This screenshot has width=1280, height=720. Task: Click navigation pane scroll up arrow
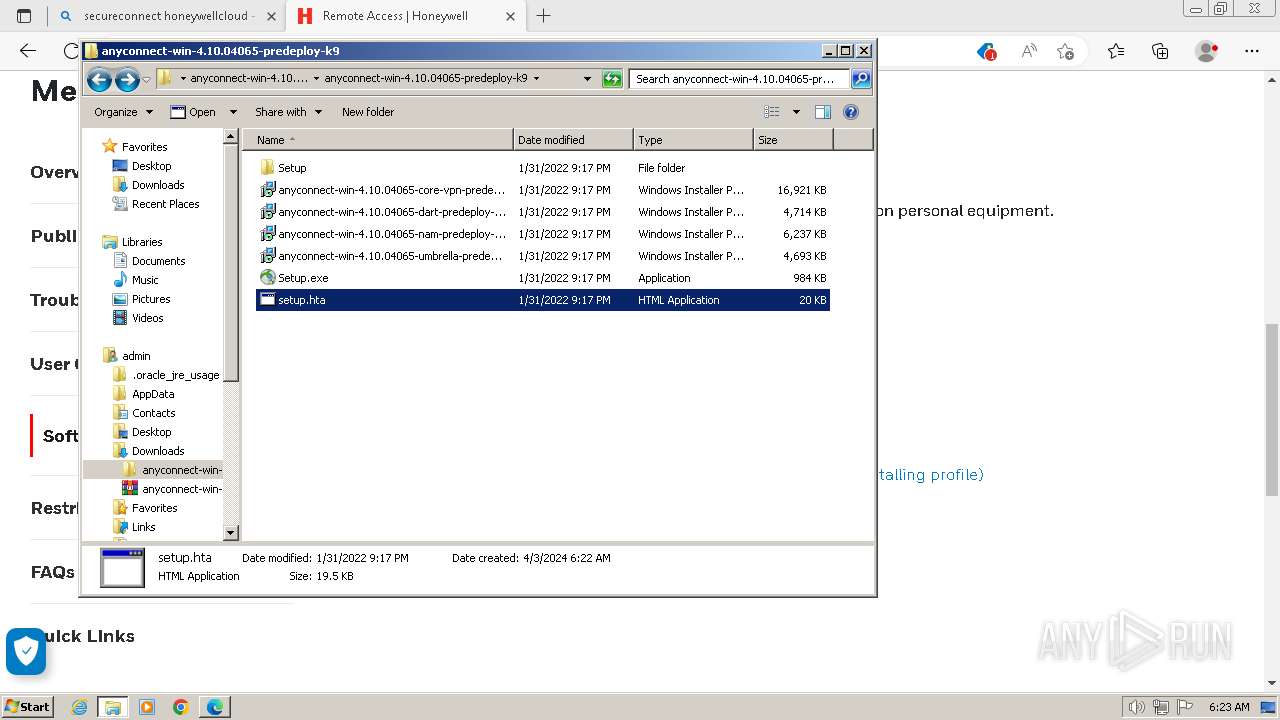(231, 136)
